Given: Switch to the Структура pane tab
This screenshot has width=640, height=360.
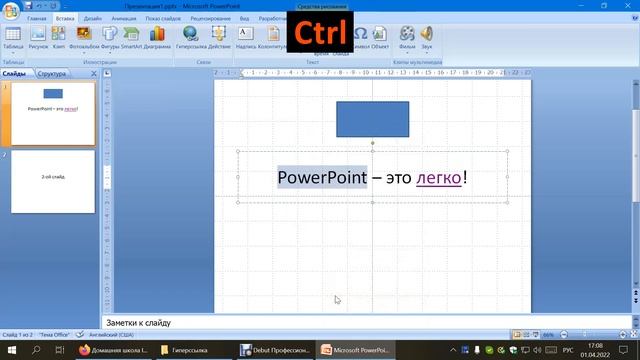Looking at the screenshot, I should 51,73.
